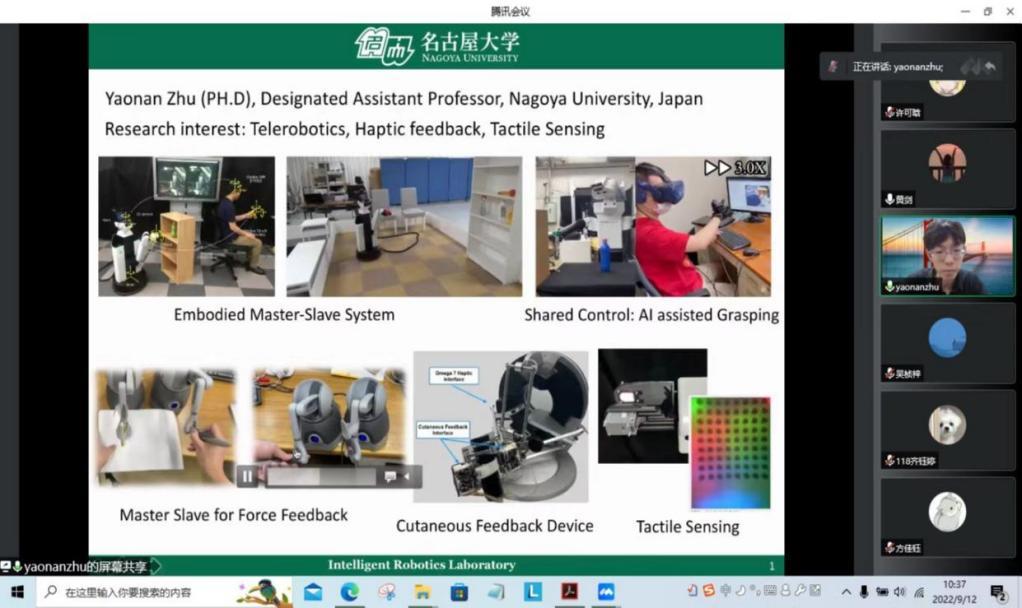Pause the Master Slave force feedback video

247,476
